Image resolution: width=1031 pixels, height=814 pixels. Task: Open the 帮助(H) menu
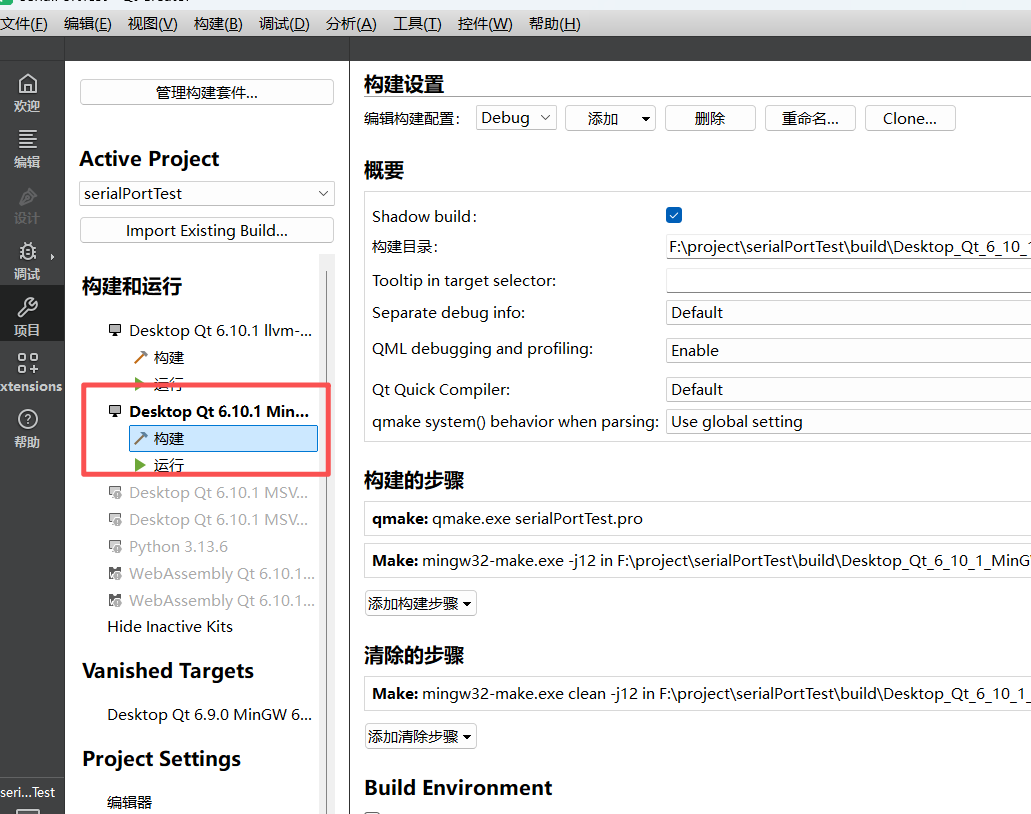click(x=555, y=24)
